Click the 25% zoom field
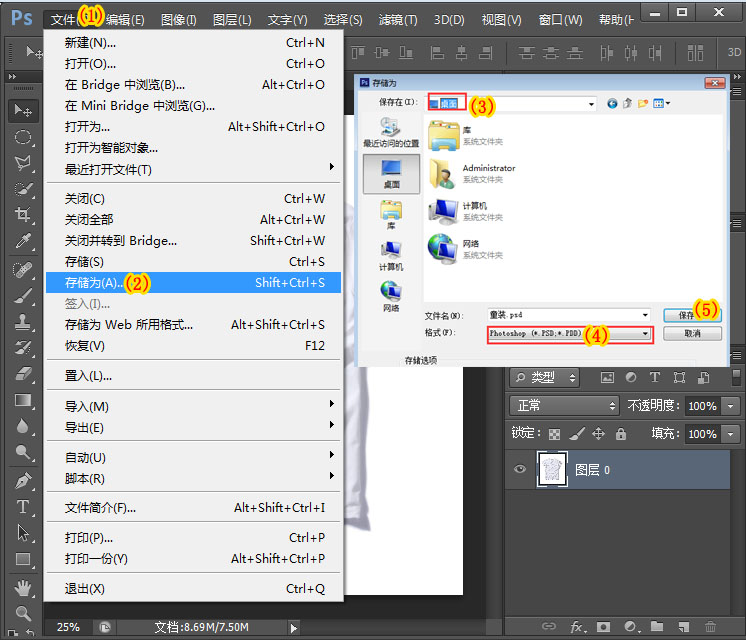Image resolution: width=746 pixels, height=640 pixels. (x=68, y=627)
